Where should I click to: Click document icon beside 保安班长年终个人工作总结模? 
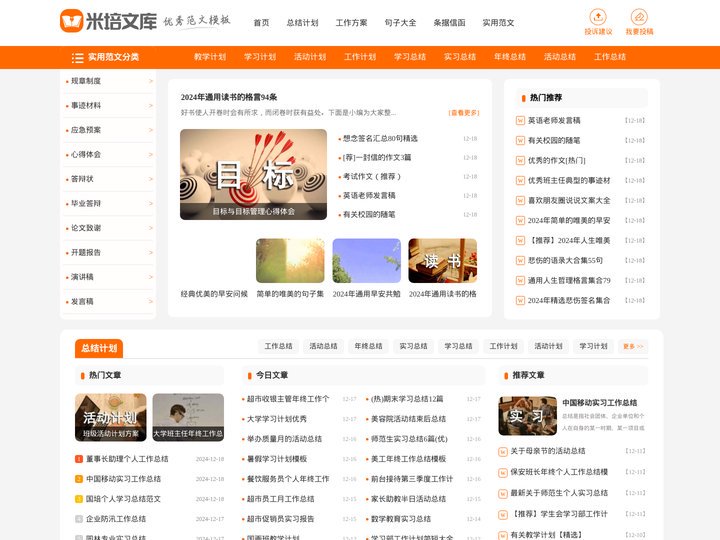click(503, 472)
